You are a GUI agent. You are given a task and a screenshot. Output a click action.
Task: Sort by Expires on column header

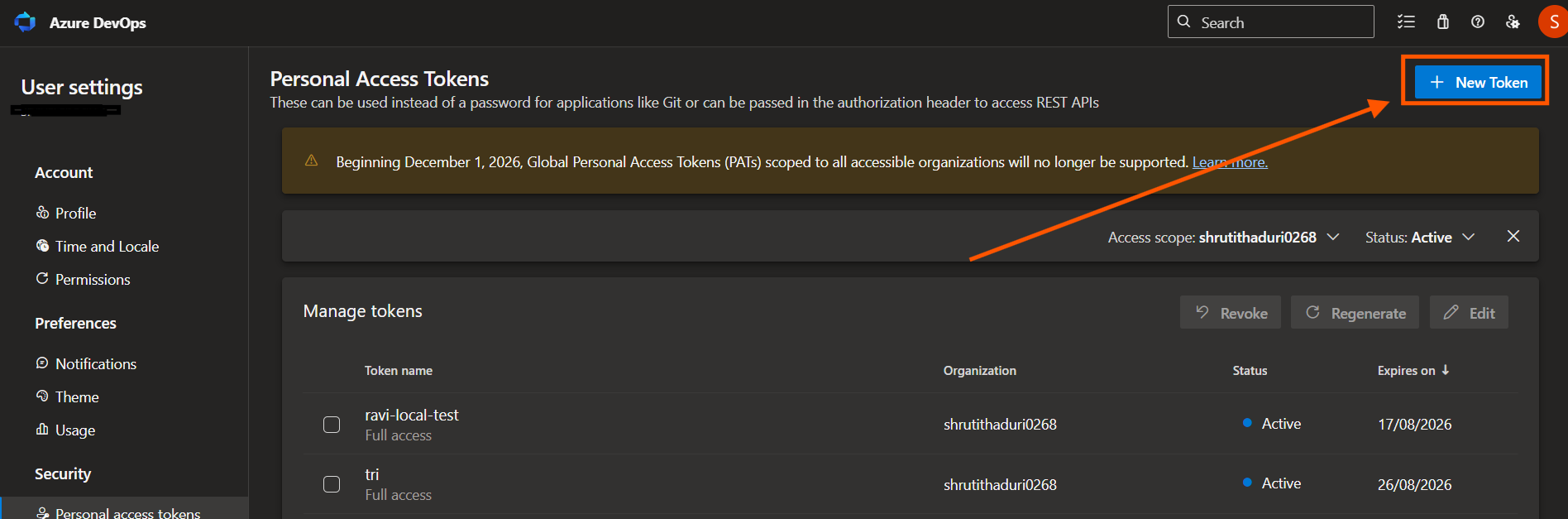pyautogui.click(x=1406, y=370)
